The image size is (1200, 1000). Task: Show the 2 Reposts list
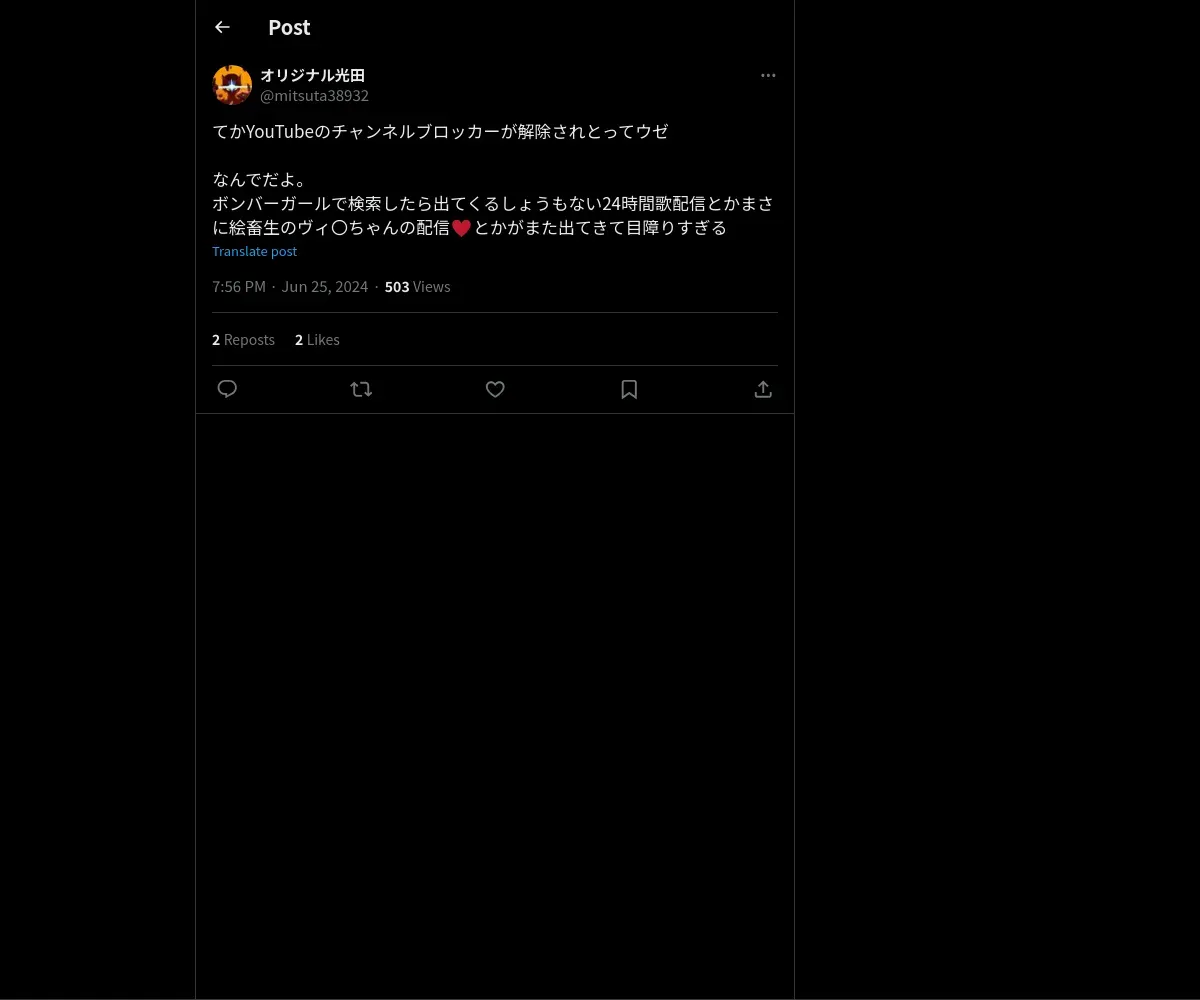[243, 340]
